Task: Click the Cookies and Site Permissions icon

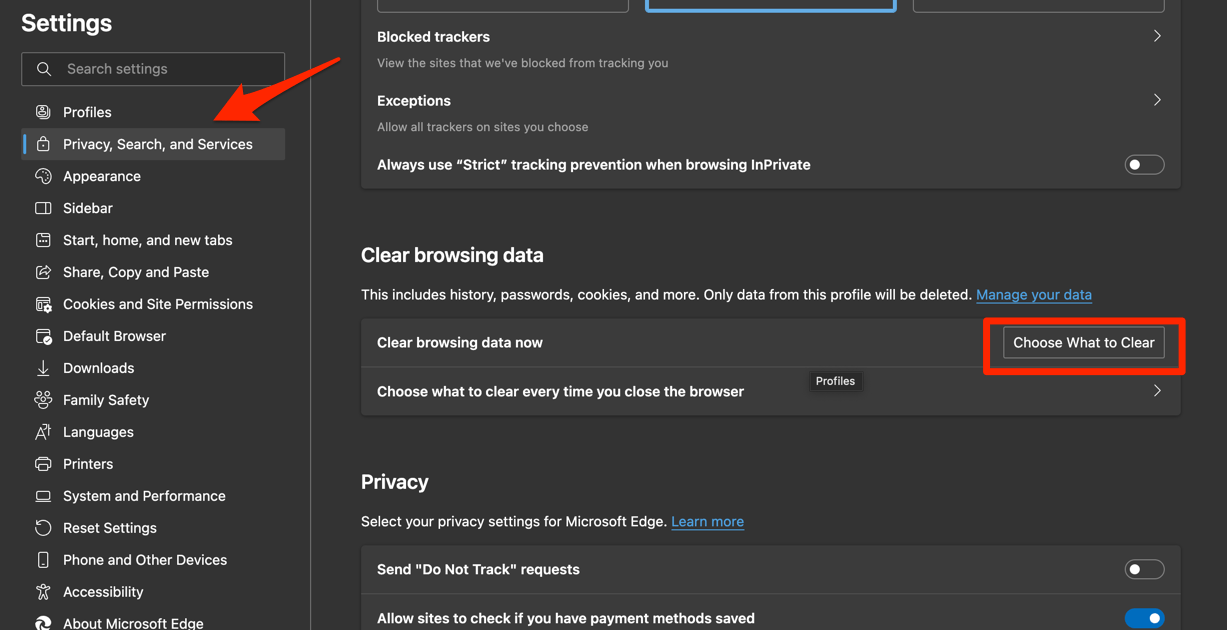Action: point(43,304)
